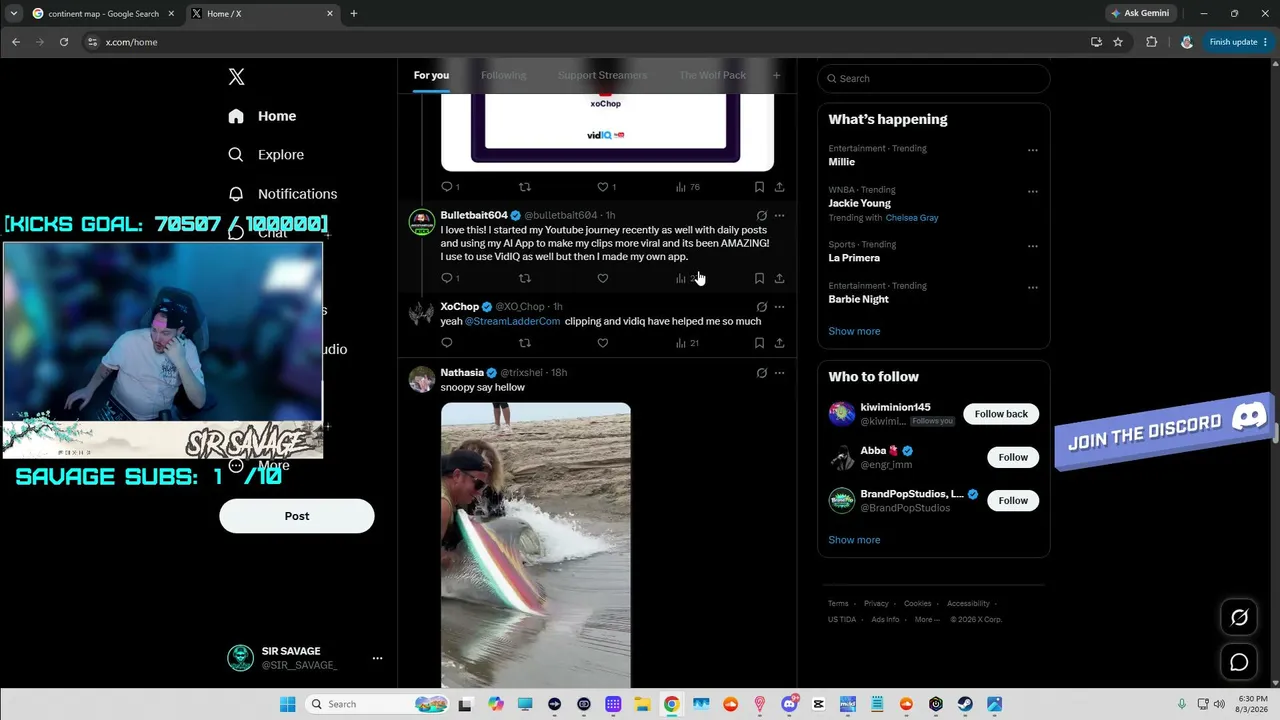Click the Post button
Screen dimensions: 1280x720
(x=297, y=516)
